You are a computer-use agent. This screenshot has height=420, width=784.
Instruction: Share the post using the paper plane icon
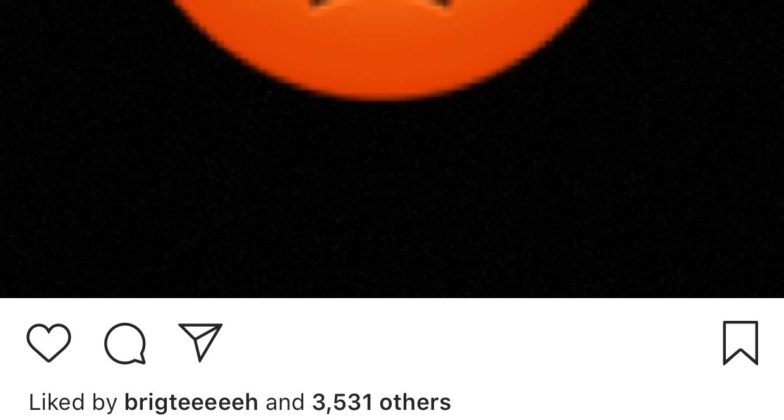coord(200,342)
